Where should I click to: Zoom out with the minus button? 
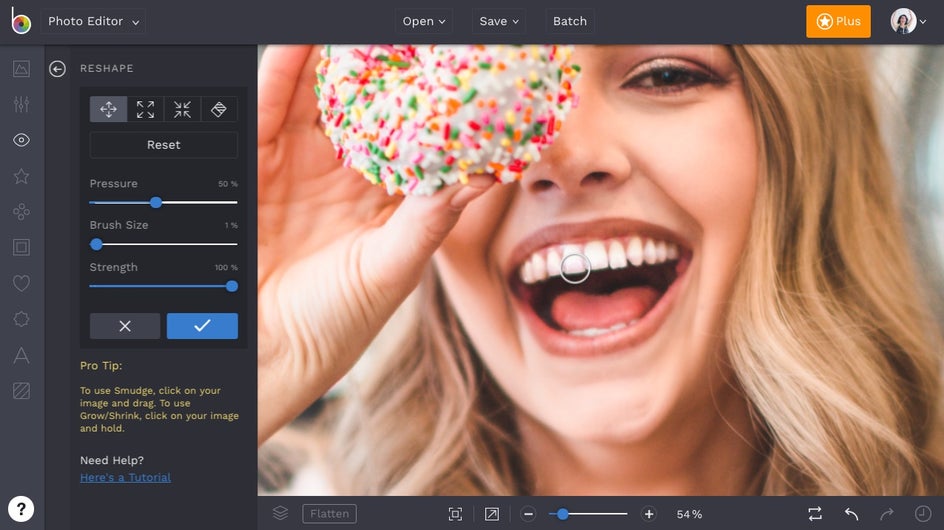point(528,514)
